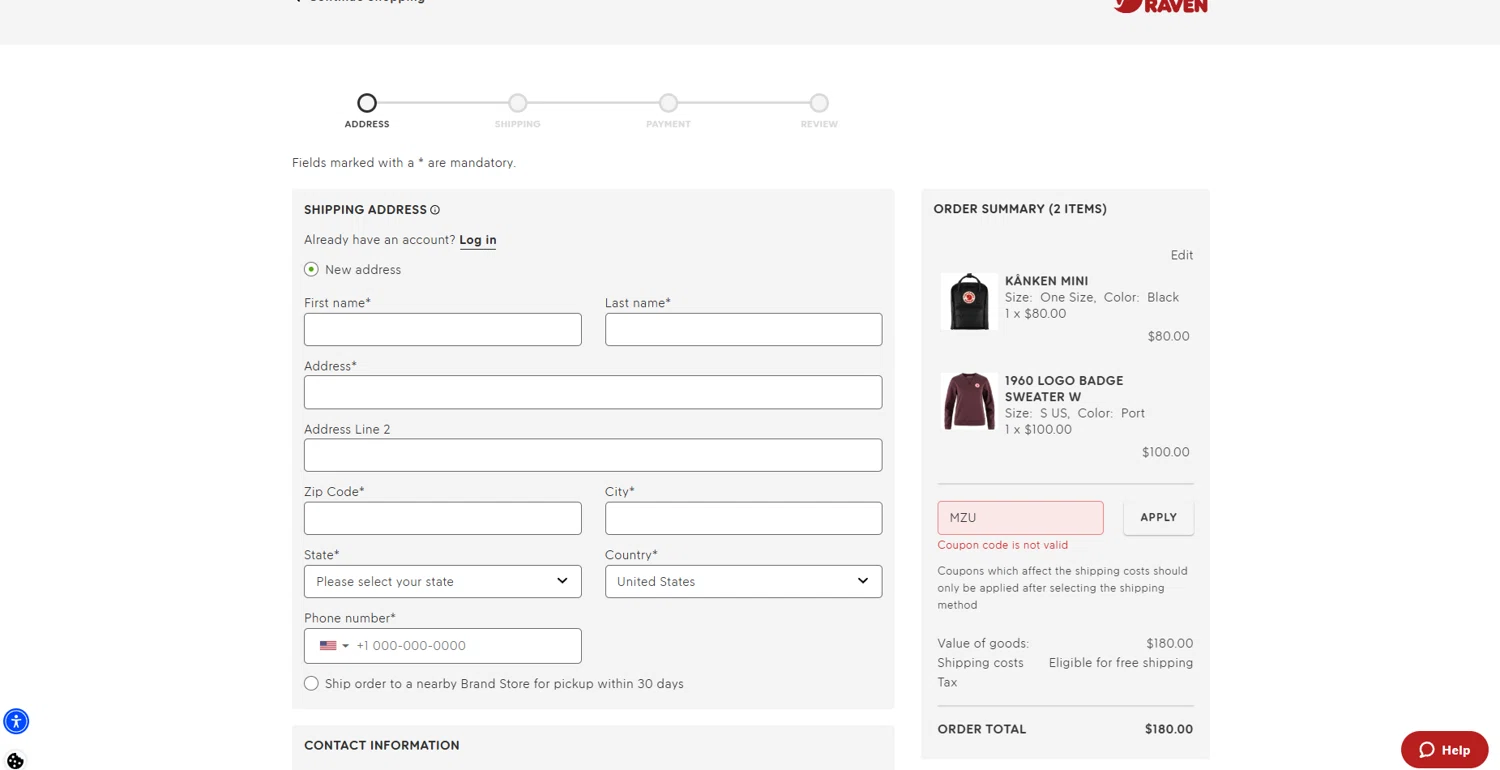
Task: Click the APPLY coupon button
Action: [x=1158, y=518]
